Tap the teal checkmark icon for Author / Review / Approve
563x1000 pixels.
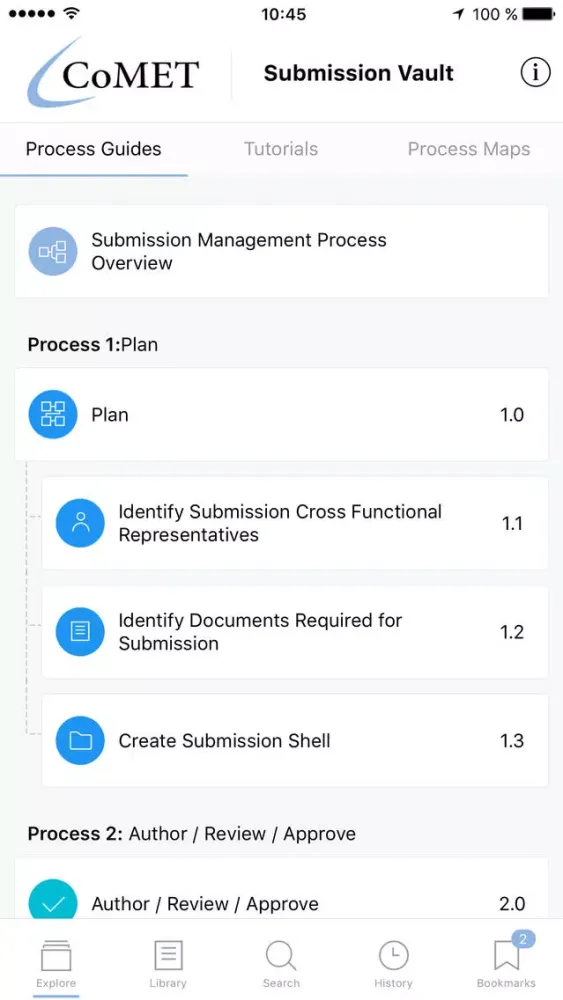(53, 899)
